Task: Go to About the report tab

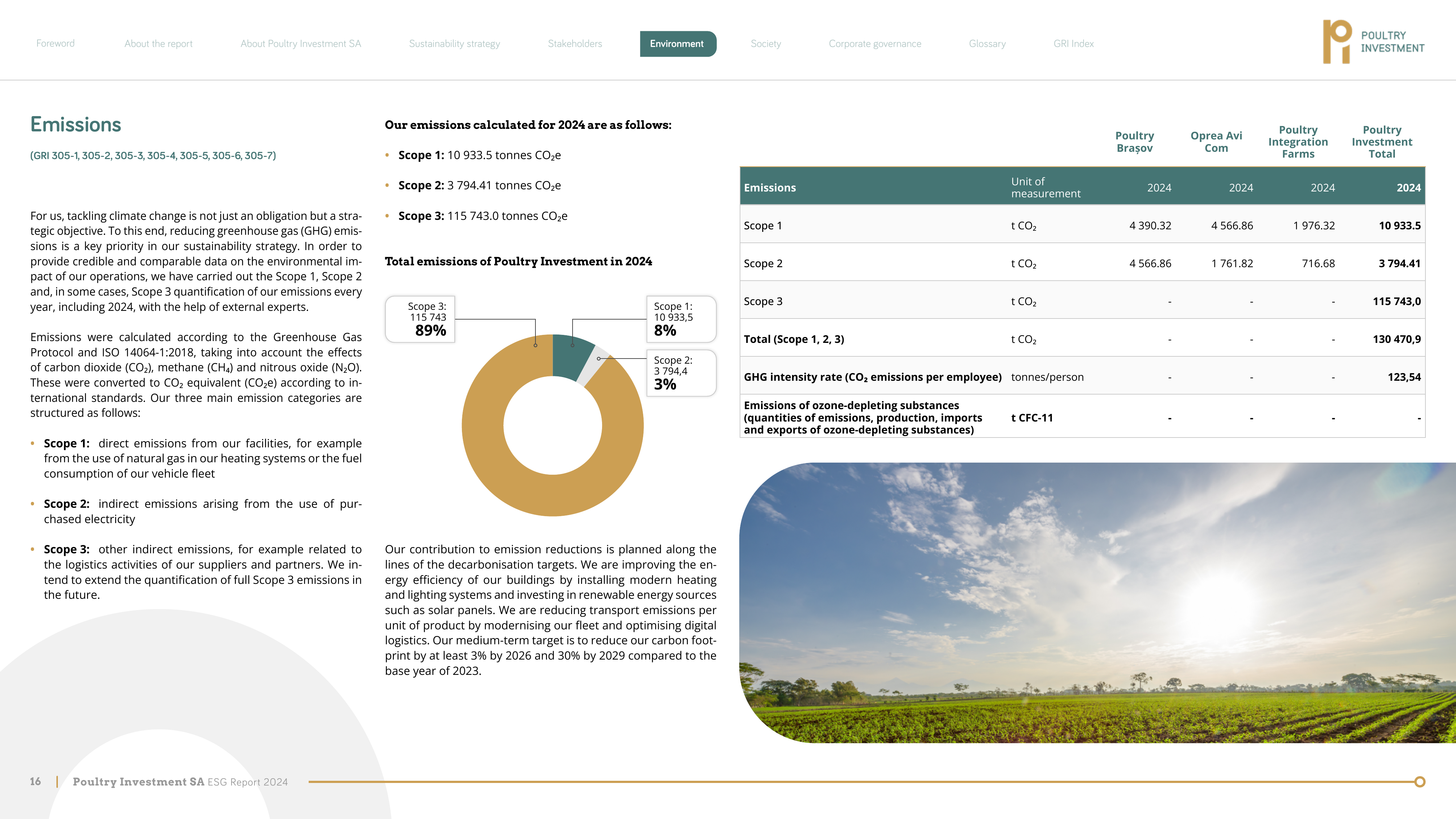Action: coord(158,44)
